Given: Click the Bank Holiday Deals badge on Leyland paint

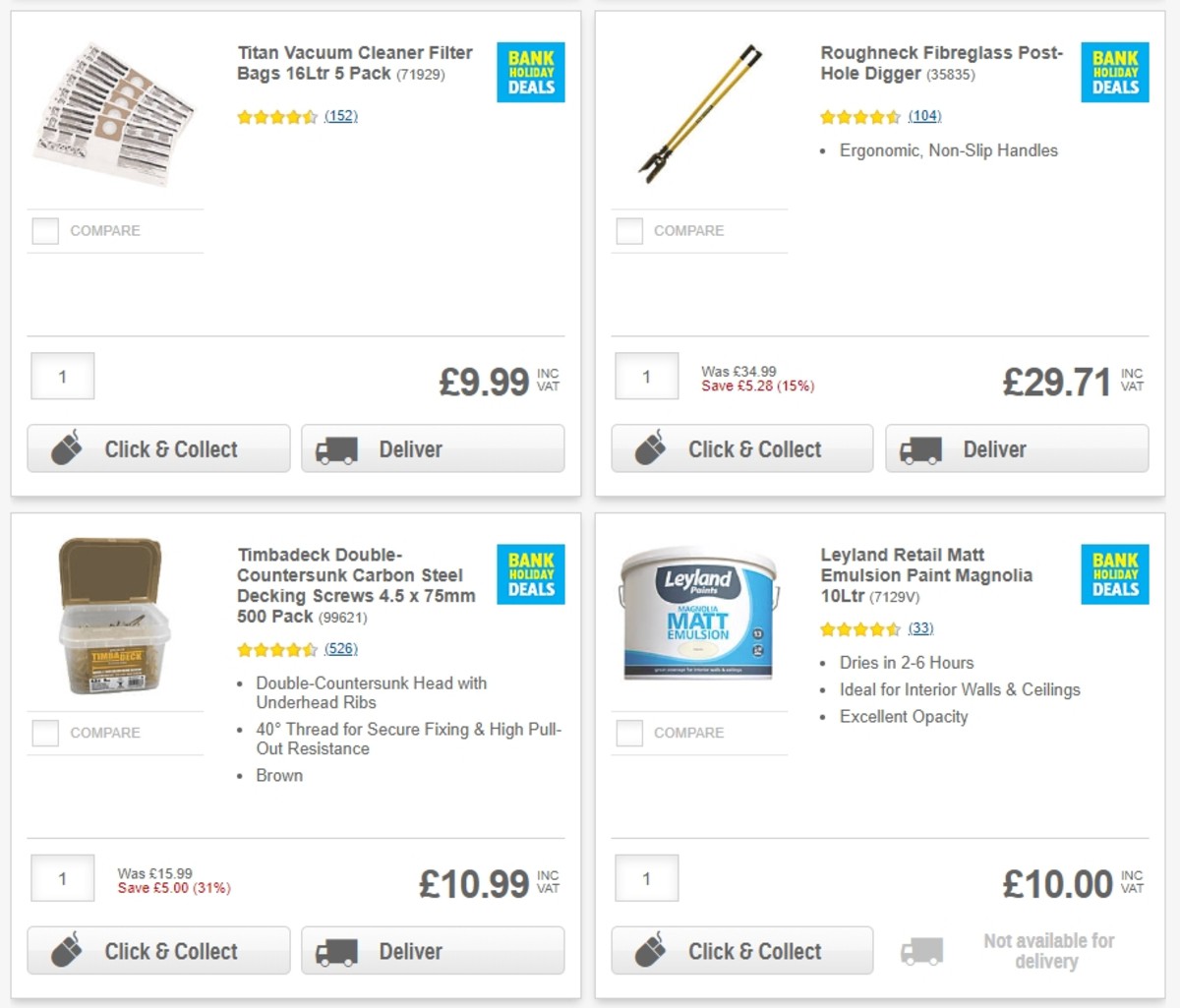Looking at the screenshot, I should (1114, 575).
